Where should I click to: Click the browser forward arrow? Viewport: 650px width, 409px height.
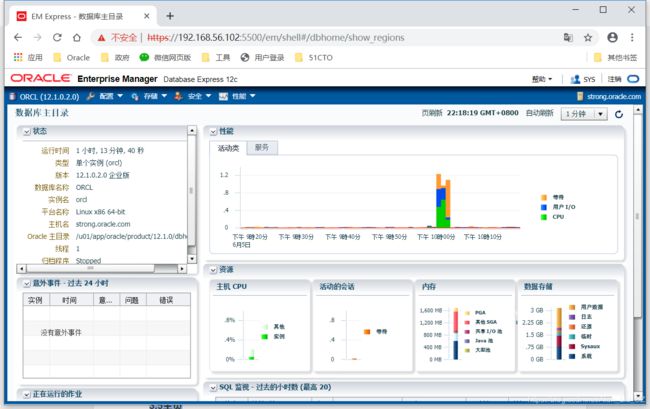pos(37,37)
